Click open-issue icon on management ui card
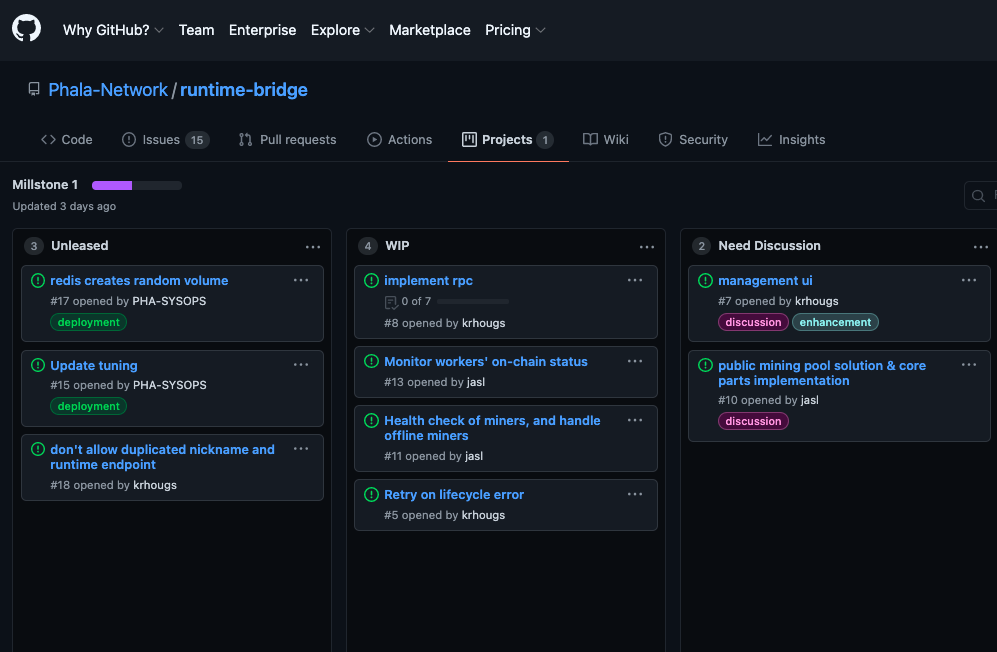 tap(705, 281)
